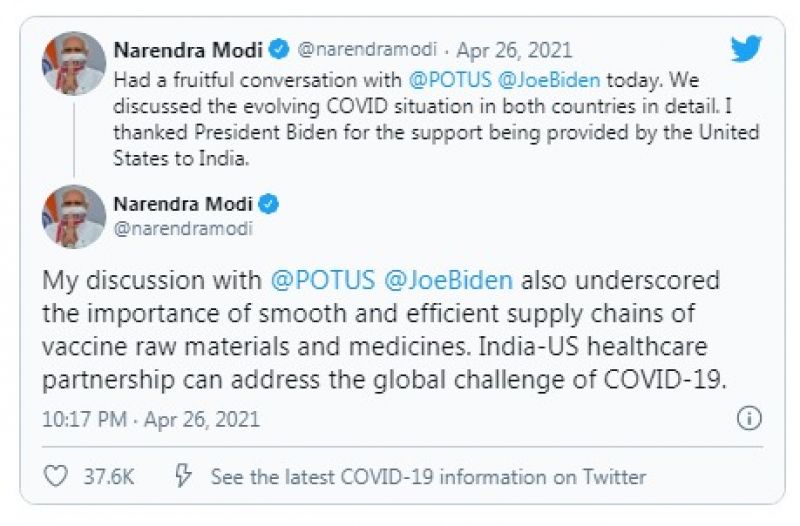Click the verified badge on the second tweet
Screen dimensions: 800x526
pyautogui.click(x=269, y=205)
